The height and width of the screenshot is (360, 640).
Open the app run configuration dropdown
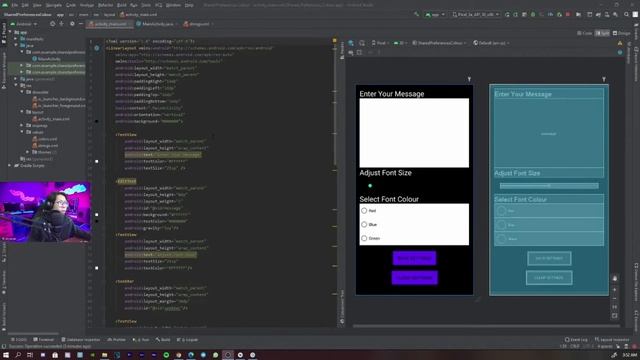point(435,14)
